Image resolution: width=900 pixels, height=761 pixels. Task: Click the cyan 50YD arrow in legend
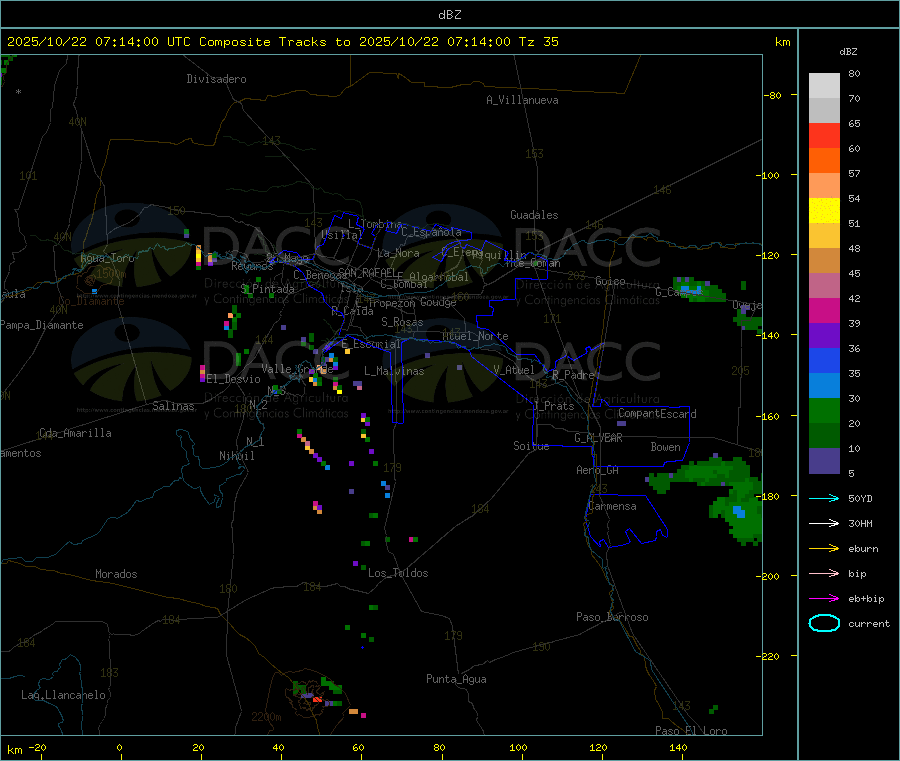tap(824, 498)
